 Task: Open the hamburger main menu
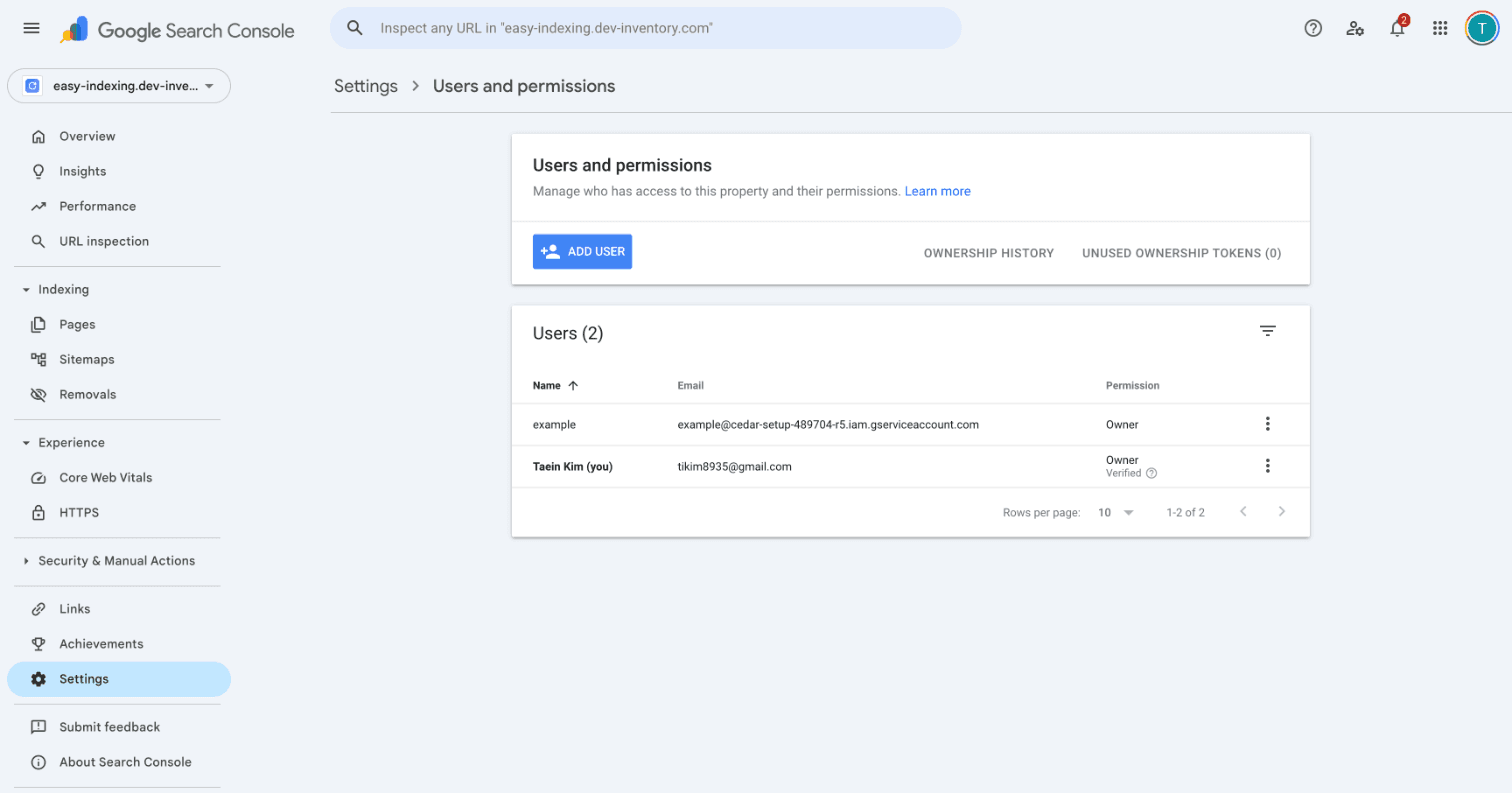coord(31,29)
